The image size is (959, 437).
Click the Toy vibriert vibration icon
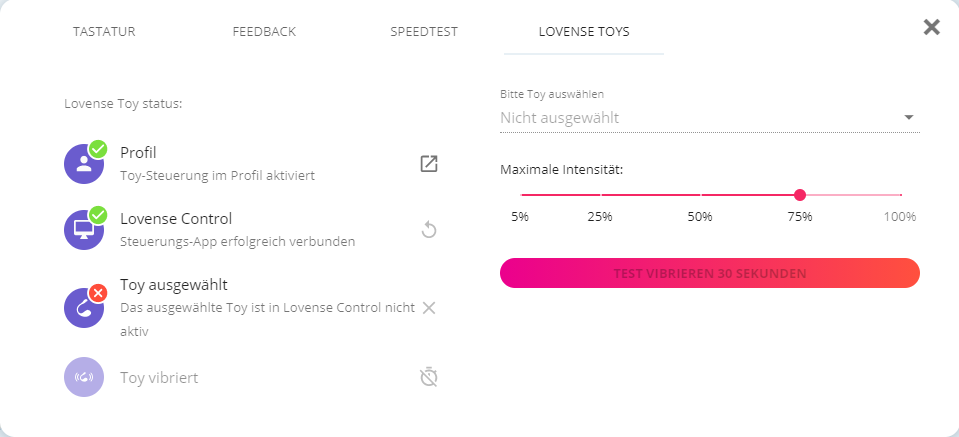84,377
